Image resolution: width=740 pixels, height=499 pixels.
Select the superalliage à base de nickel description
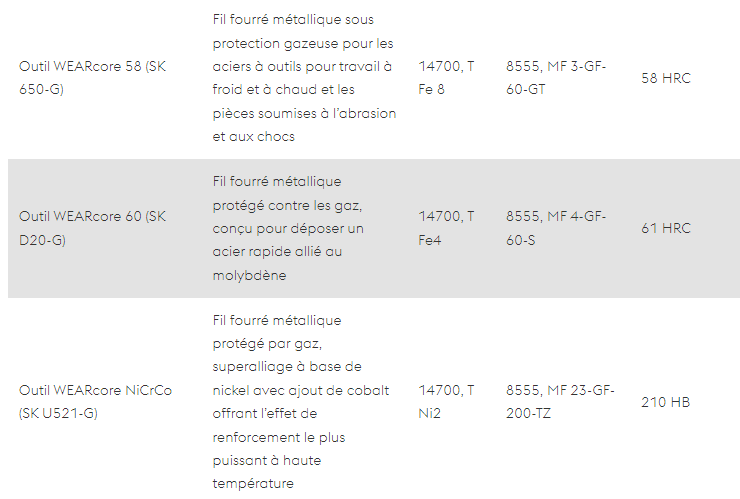point(301,402)
